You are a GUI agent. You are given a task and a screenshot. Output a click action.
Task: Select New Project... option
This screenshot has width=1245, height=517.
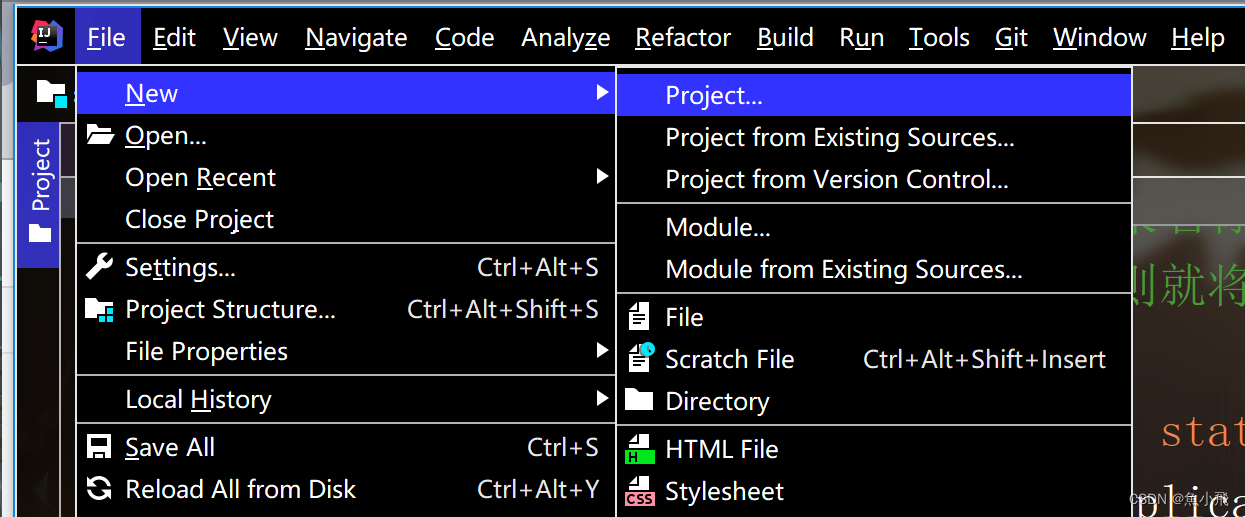(714, 96)
